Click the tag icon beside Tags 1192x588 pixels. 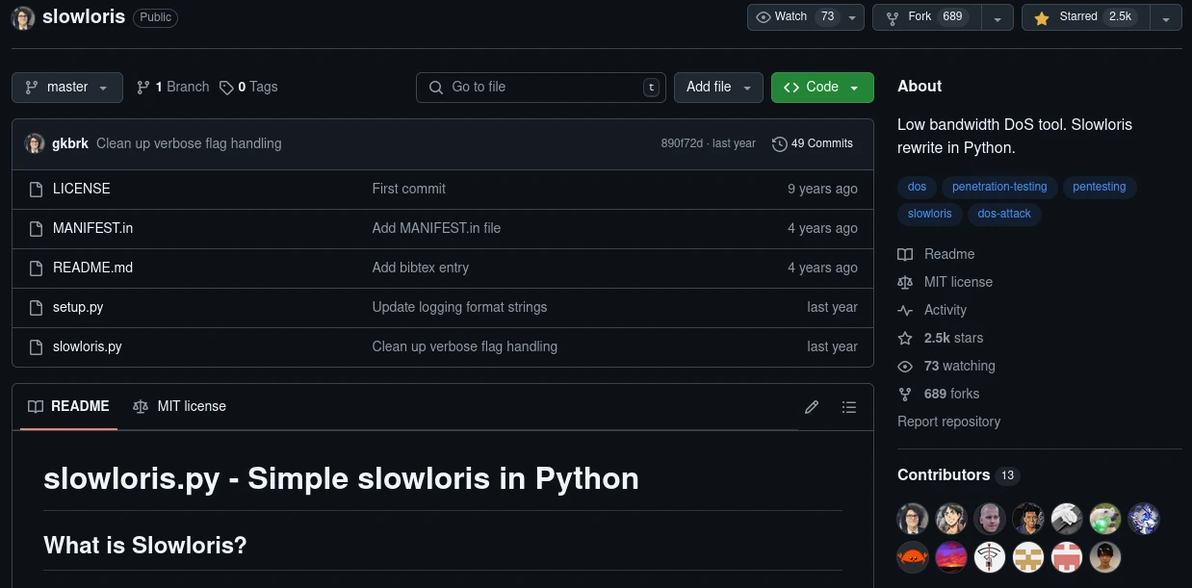click(226, 87)
